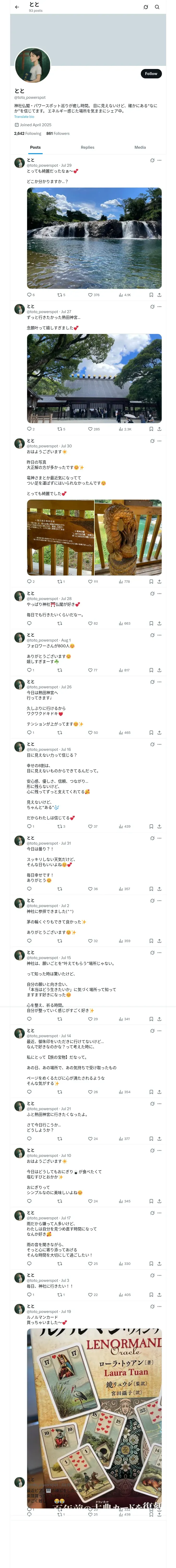The height and width of the screenshot is (1568, 176).
Task: Click the Grok icon in the top header
Action: pos(146,7)
